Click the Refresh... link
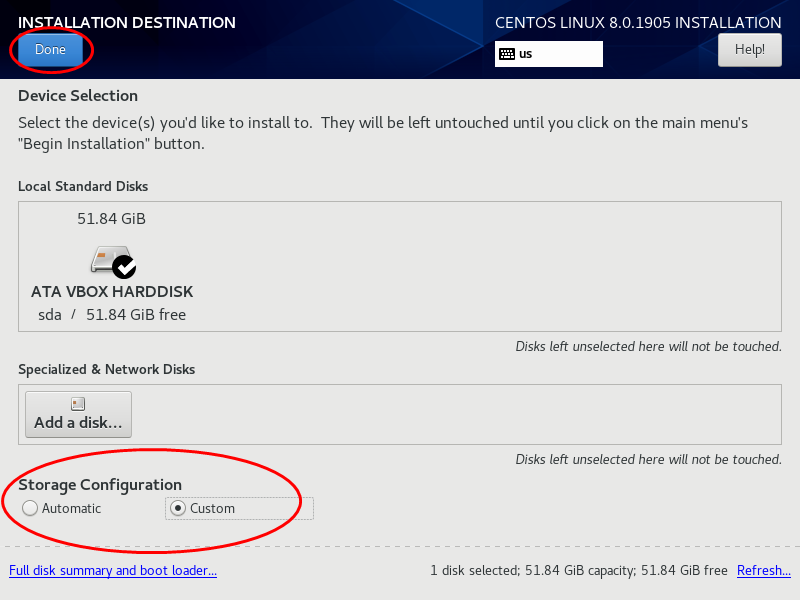Image resolution: width=800 pixels, height=600 pixels. (764, 570)
